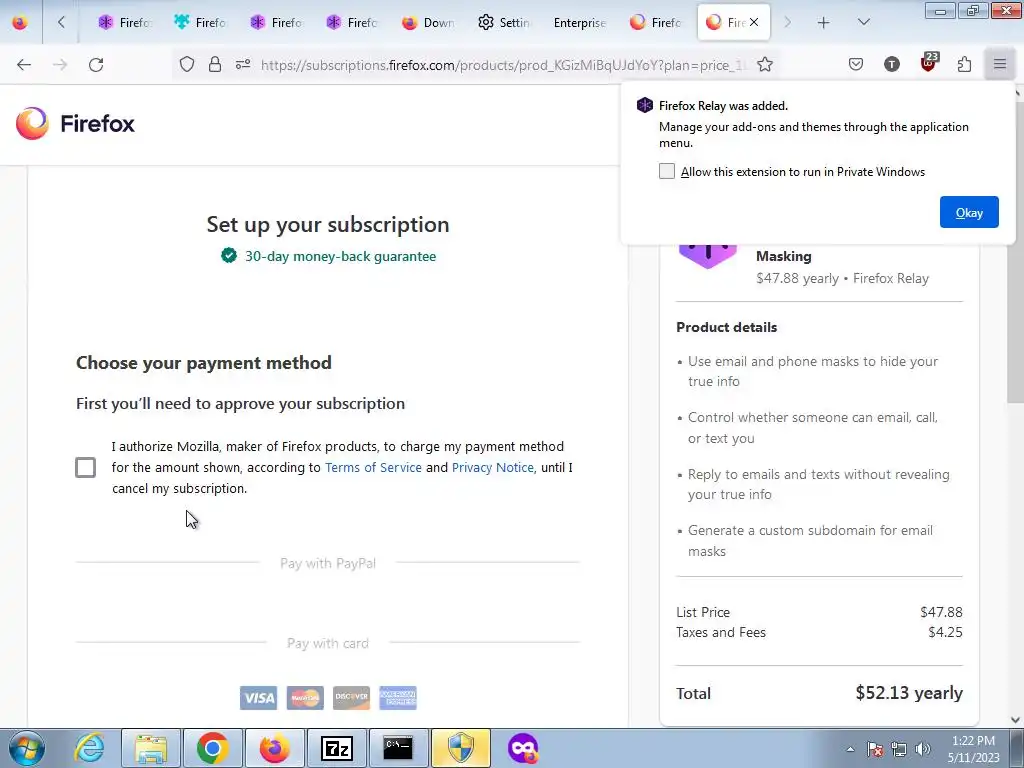Select the '$52.13 yearly' total amount
This screenshot has width=1024, height=768.
point(909,693)
